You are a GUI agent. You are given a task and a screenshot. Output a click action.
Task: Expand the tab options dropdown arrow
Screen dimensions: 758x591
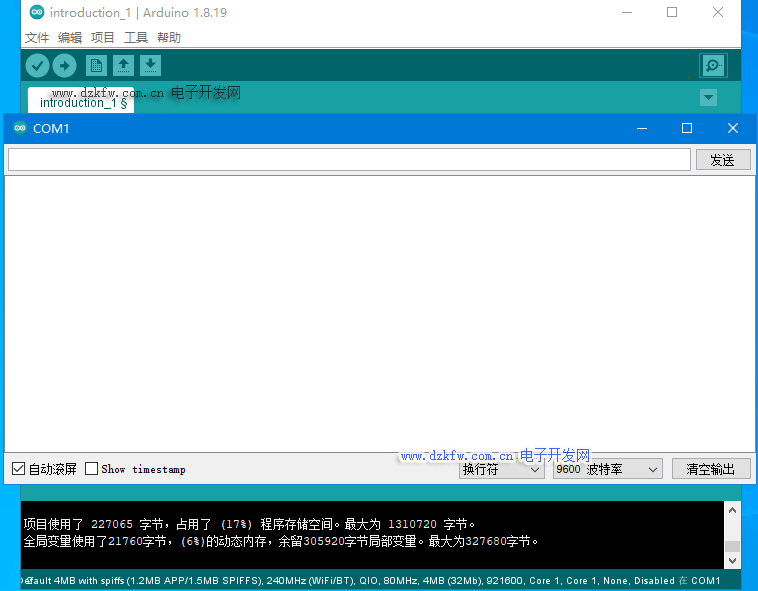click(708, 97)
